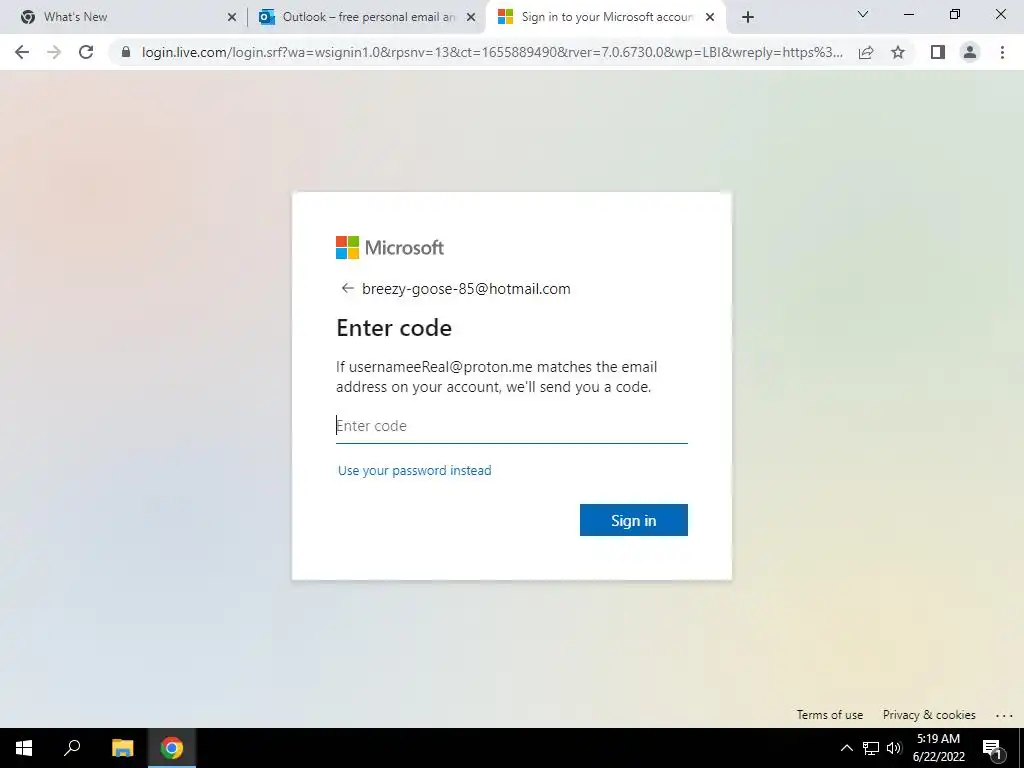Open the Windows Start menu
Screen dimensions: 1024x768
[24, 748]
